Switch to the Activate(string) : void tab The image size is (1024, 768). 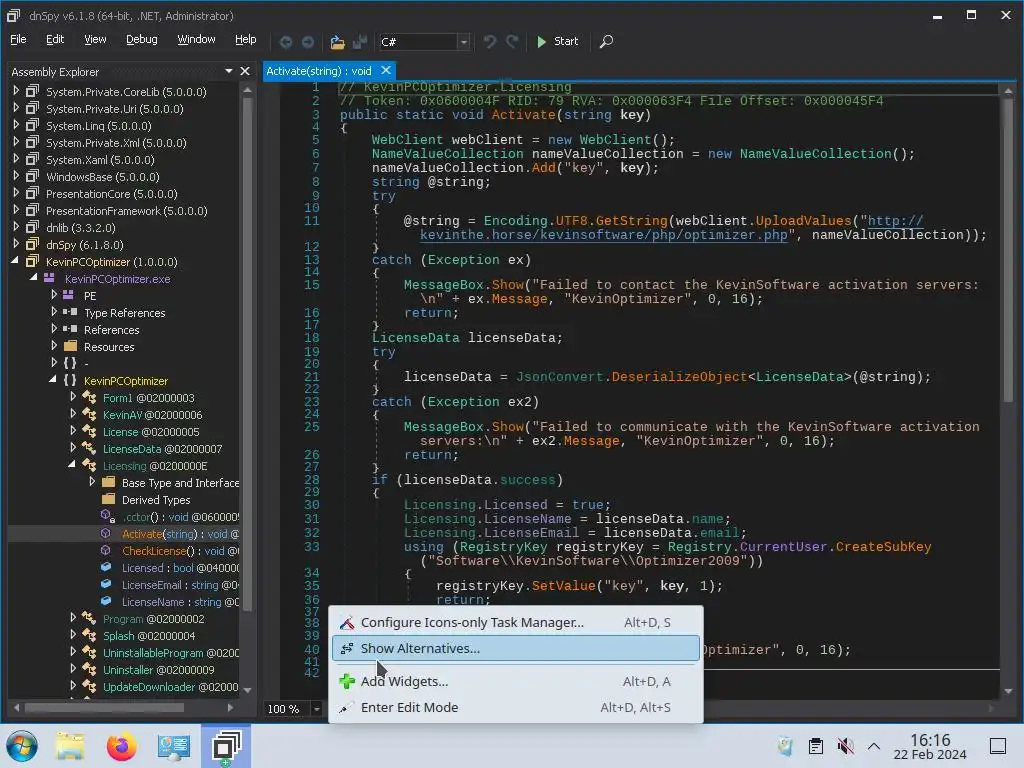click(319, 71)
